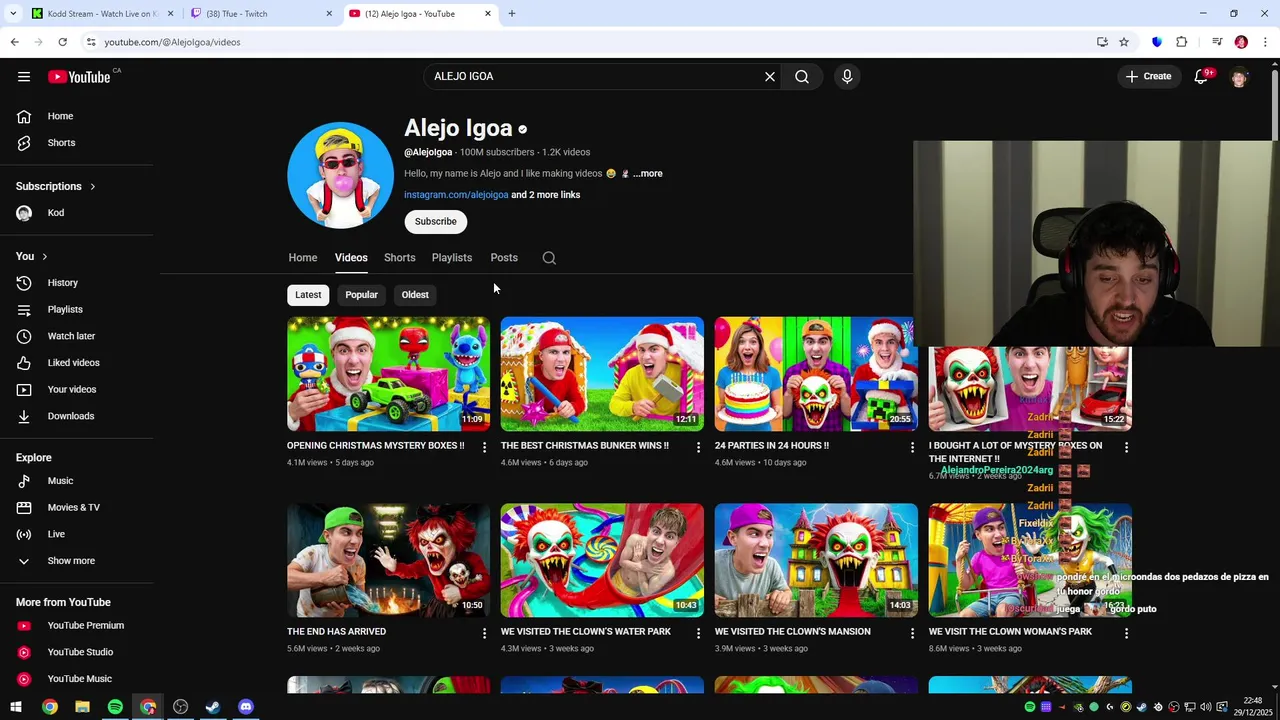The width and height of the screenshot is (1280, 720).
Task: Open the and 2 more links text
Action: [546, 195]
